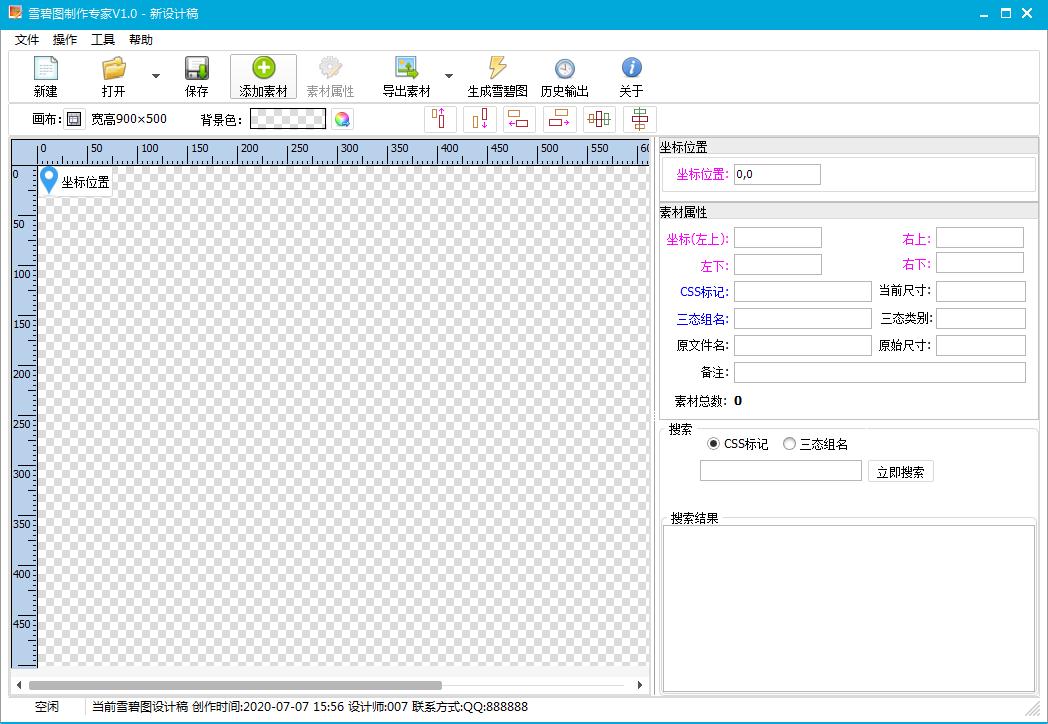The height and width of the screenshot is (724, 1048).
Task: Select the horizontal center alignment tool
Action: [x=598, y=119]
